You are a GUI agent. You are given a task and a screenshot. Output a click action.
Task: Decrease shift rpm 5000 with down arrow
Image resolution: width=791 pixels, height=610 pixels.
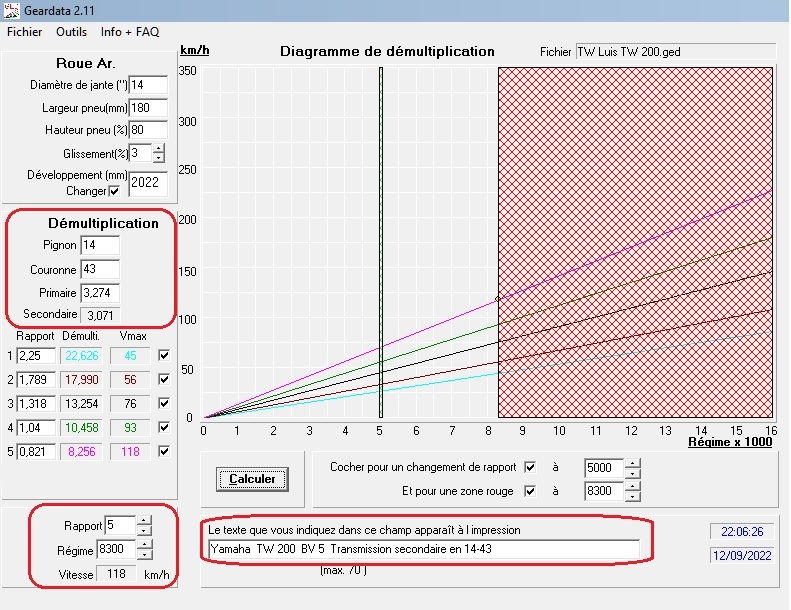633,473
